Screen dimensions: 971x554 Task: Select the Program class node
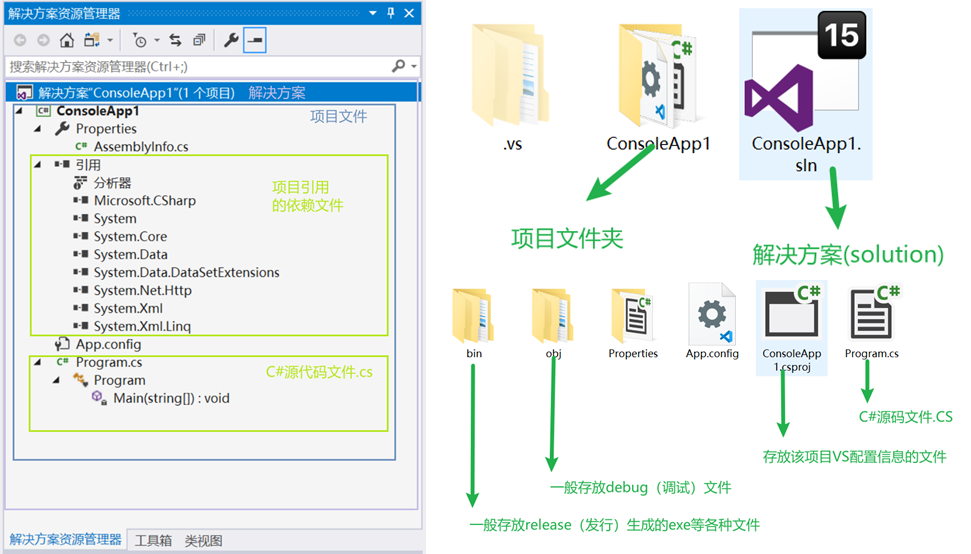pyautogui.click(x=109, y=380)
